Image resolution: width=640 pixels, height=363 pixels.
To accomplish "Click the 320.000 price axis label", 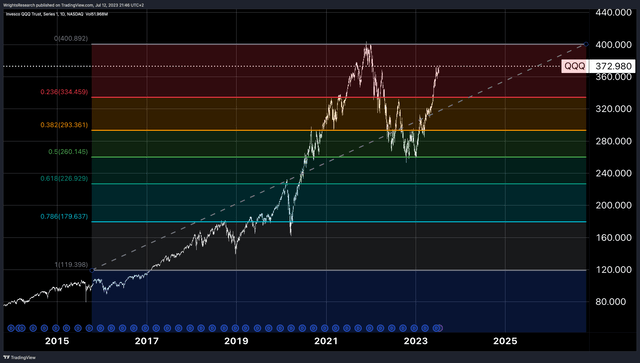I will pyautogui.click(x=613, y=109).
